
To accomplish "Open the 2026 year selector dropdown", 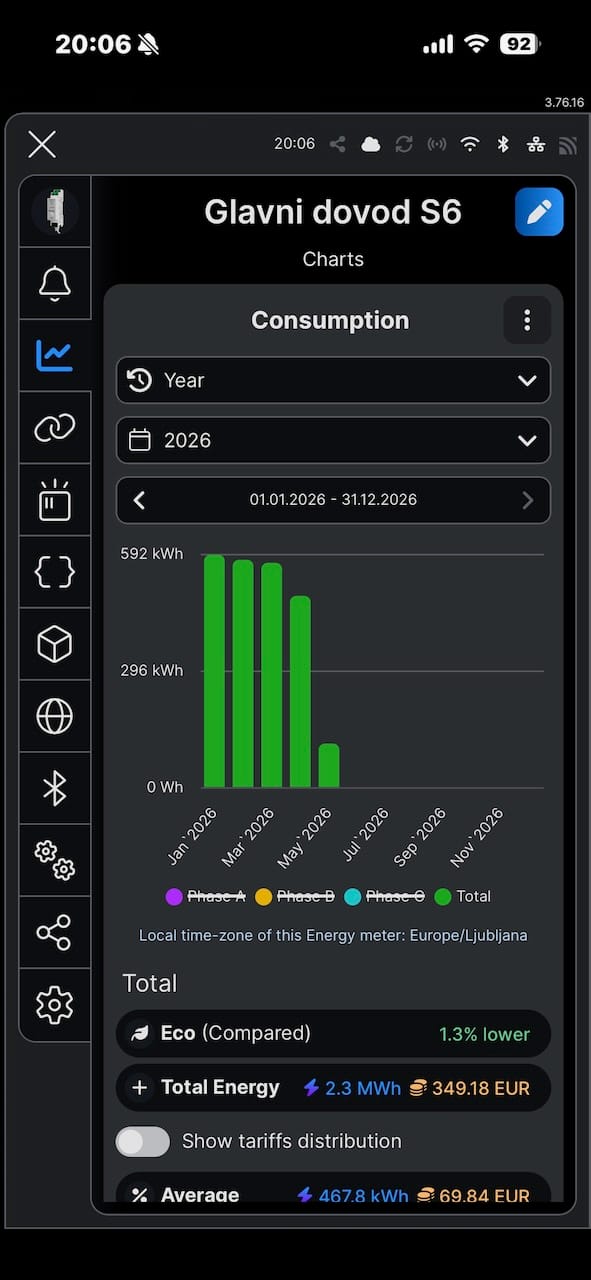I will point(333,440).
